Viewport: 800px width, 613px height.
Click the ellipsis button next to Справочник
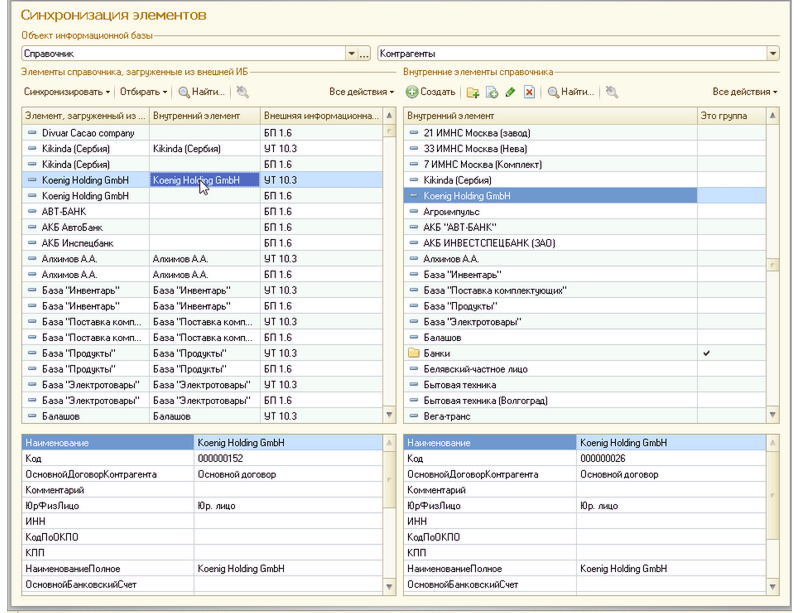(364, 54)
